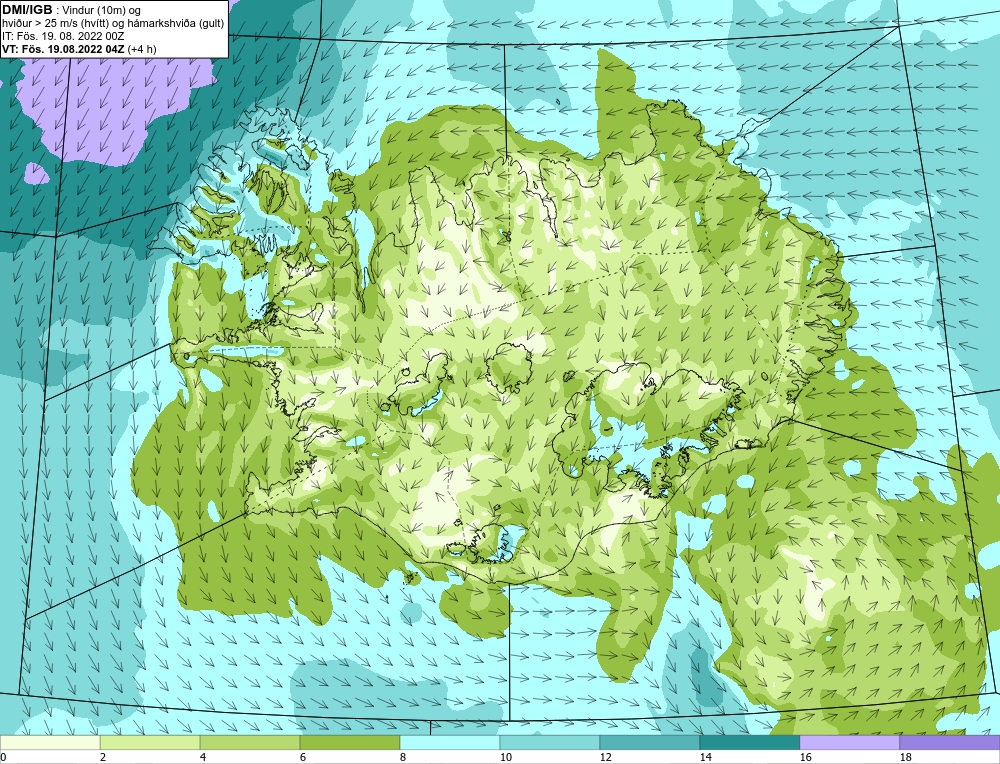Click the 12–14 m/s teal legend swatch
Viewport: 1000px width, 764px height.
click(x=650, y=743)
